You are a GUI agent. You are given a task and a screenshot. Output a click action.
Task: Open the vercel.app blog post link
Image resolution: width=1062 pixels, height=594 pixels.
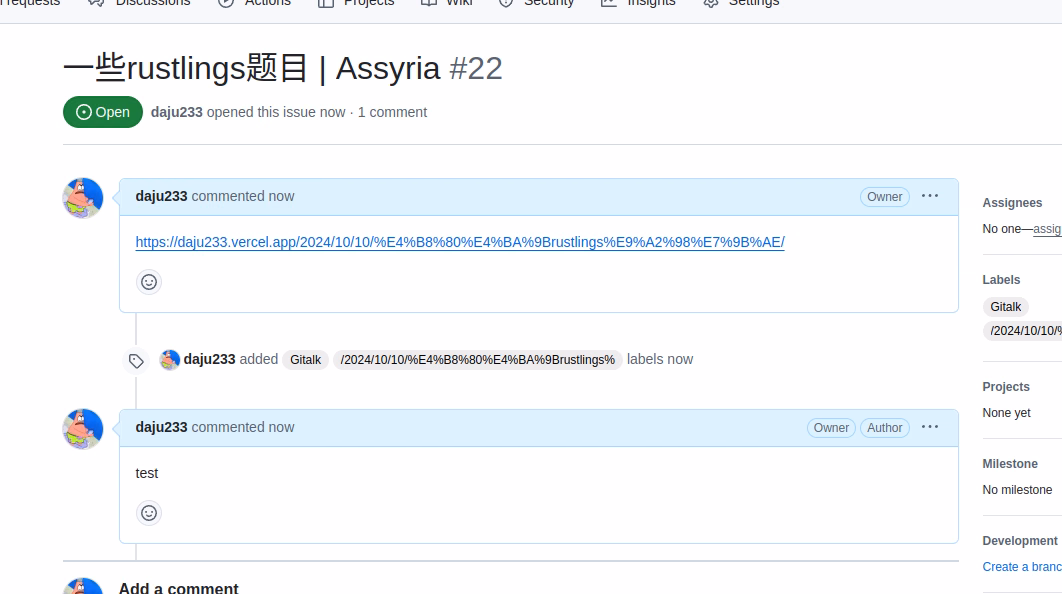click(460, 242)
